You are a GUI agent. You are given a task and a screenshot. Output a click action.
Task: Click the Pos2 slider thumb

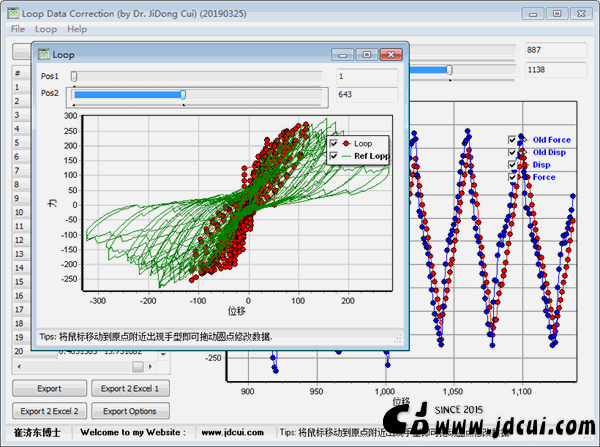(183, 95)
